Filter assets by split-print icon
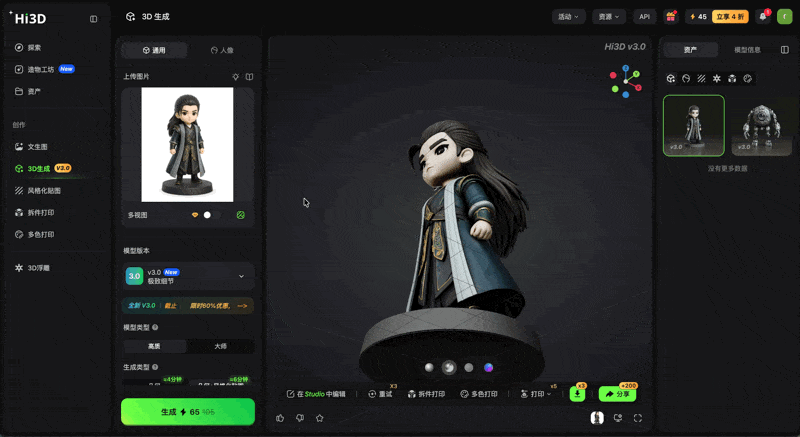This screenshot has width=800, height=437. (732, 79)
